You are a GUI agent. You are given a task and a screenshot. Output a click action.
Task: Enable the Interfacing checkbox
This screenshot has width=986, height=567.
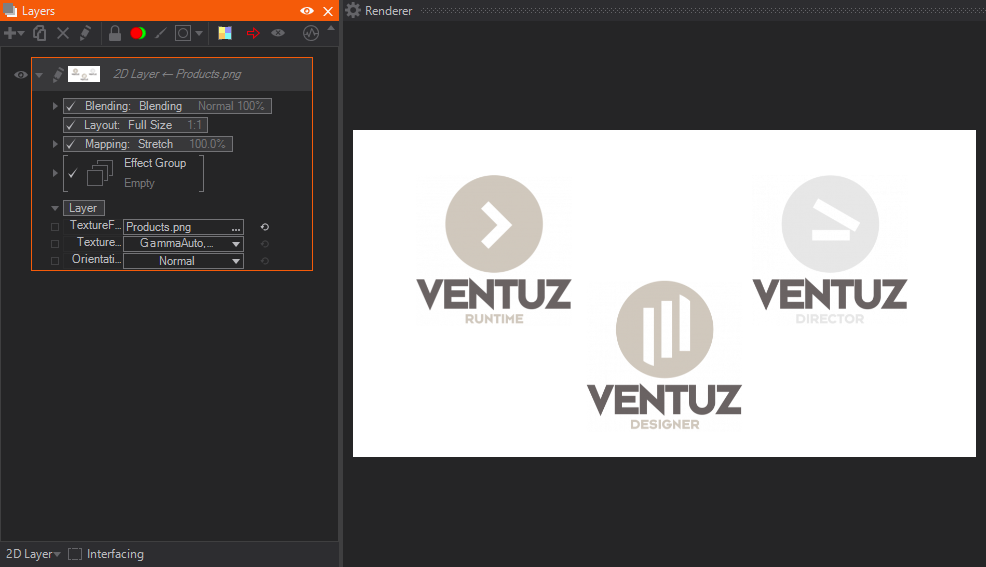75,554
